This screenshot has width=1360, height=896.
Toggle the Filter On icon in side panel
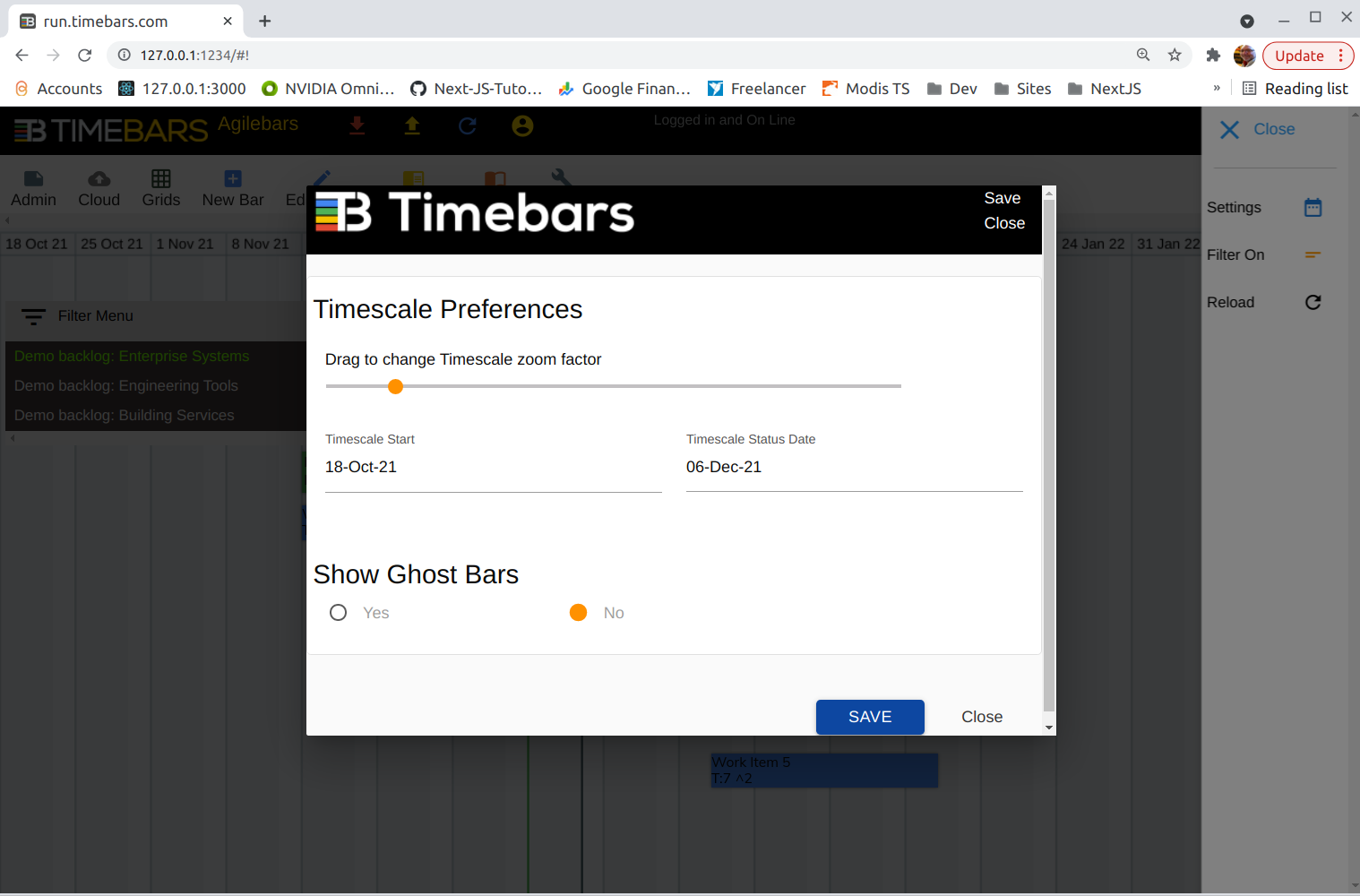1313,255
